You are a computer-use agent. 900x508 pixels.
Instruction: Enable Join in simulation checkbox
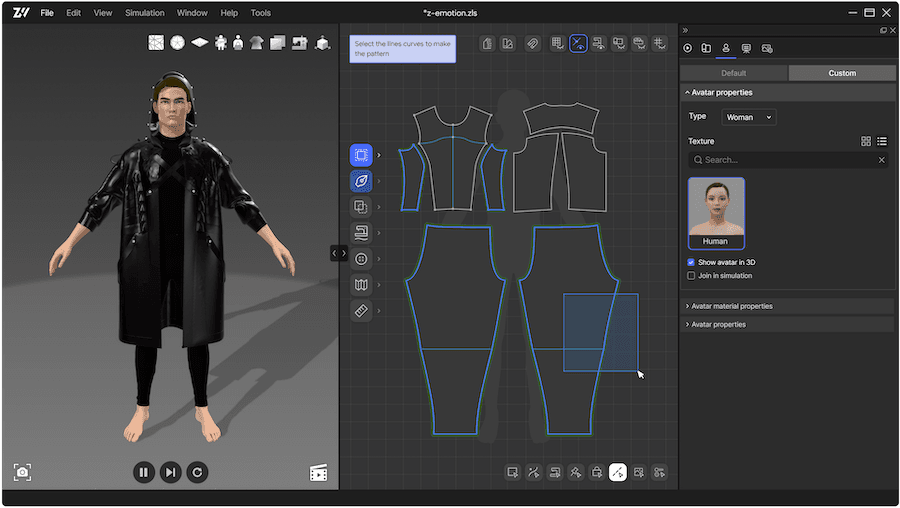point(691,276)
